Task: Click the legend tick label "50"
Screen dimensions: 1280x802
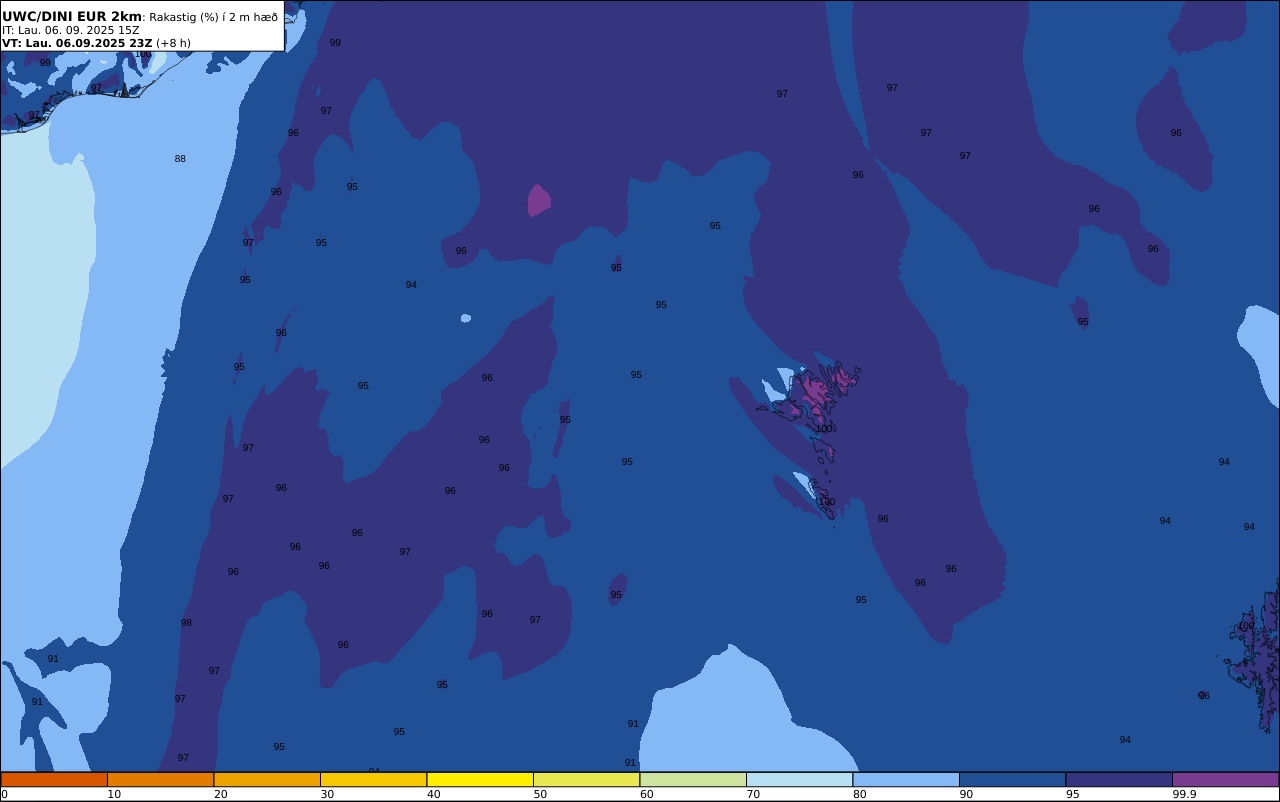Action: pos(540,794)
